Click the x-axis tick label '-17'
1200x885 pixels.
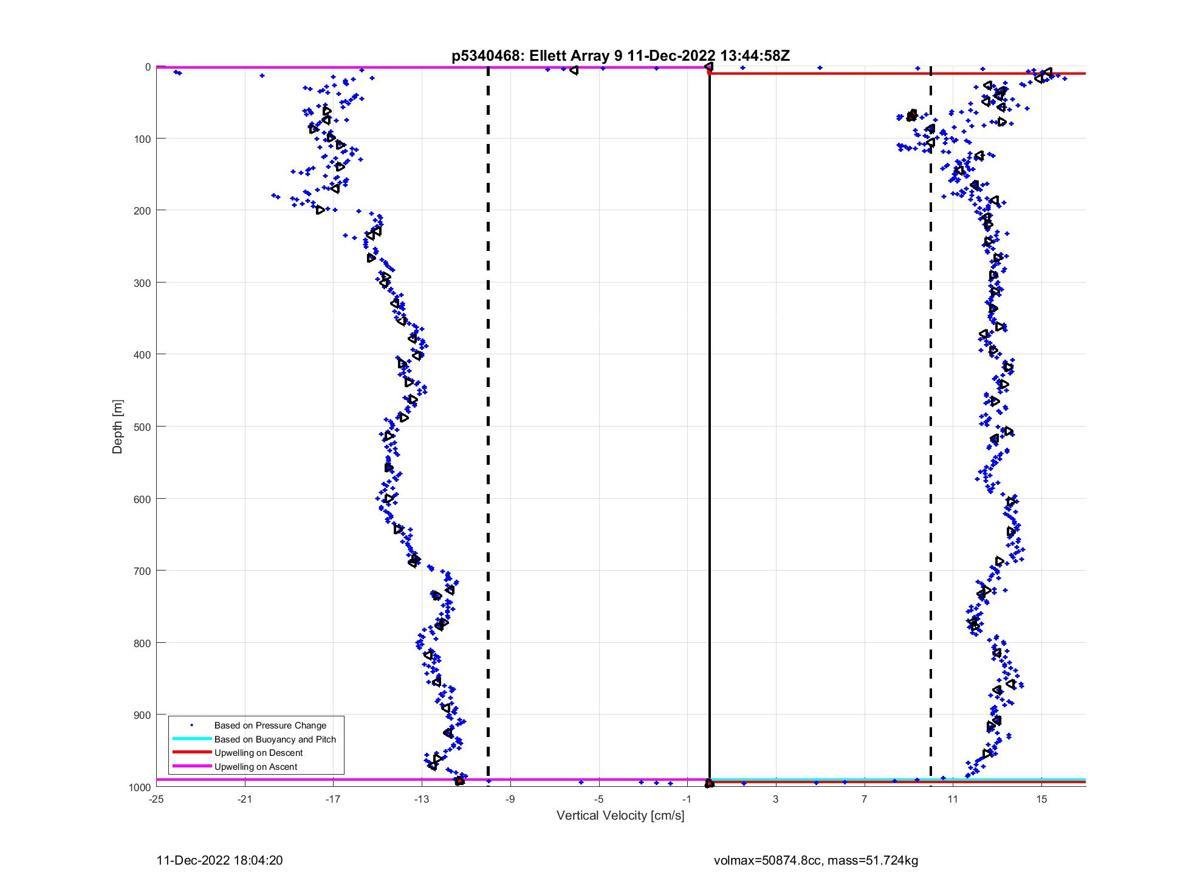333,799
